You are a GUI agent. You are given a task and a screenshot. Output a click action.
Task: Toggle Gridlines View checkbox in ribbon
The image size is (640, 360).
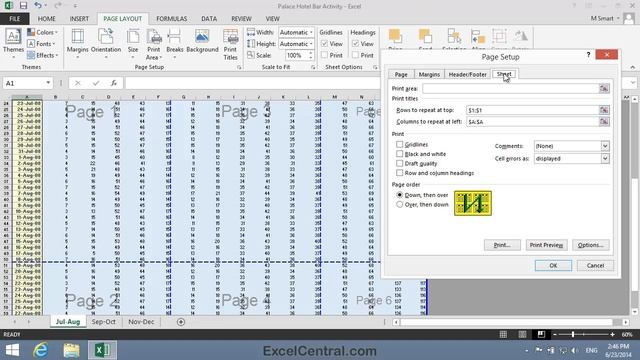pyautogui.click(x=324, y=44)
